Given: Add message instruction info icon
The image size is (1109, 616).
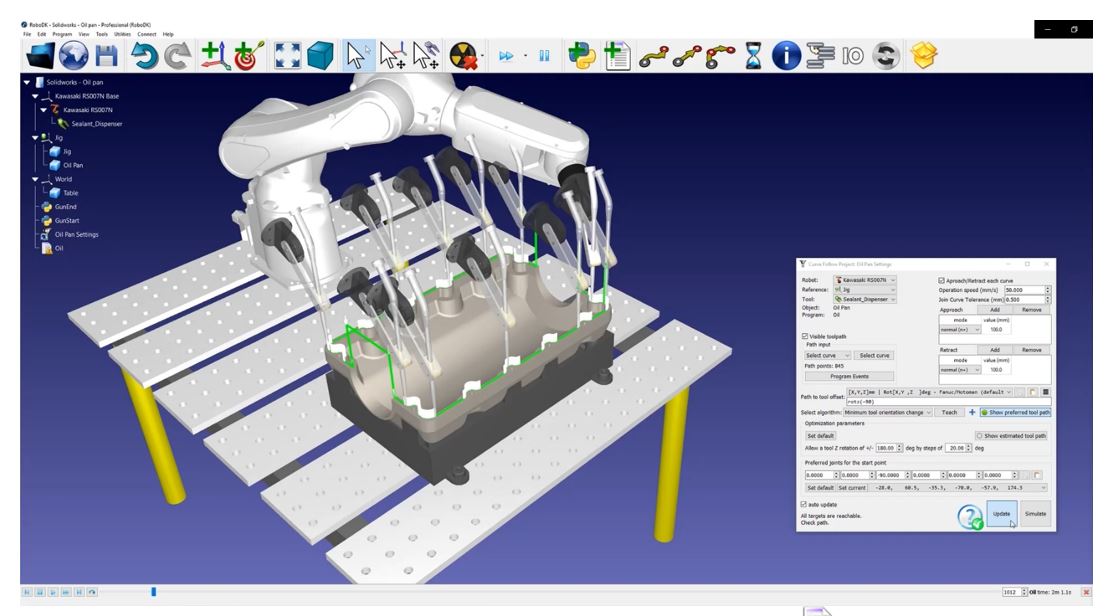Looking at the screenshot, I should click(786, 55).
